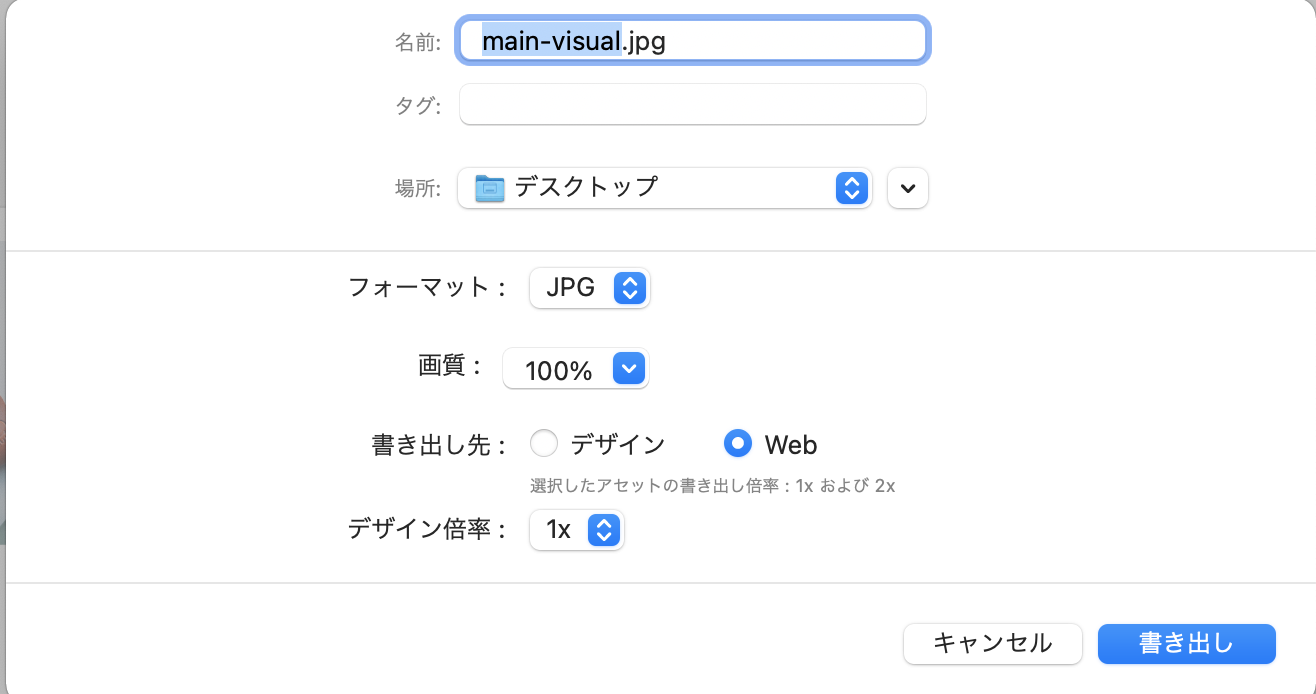Open the フォーマット format dropdown showing JPG
The image size is (1316, 694).
pos(589,288)
